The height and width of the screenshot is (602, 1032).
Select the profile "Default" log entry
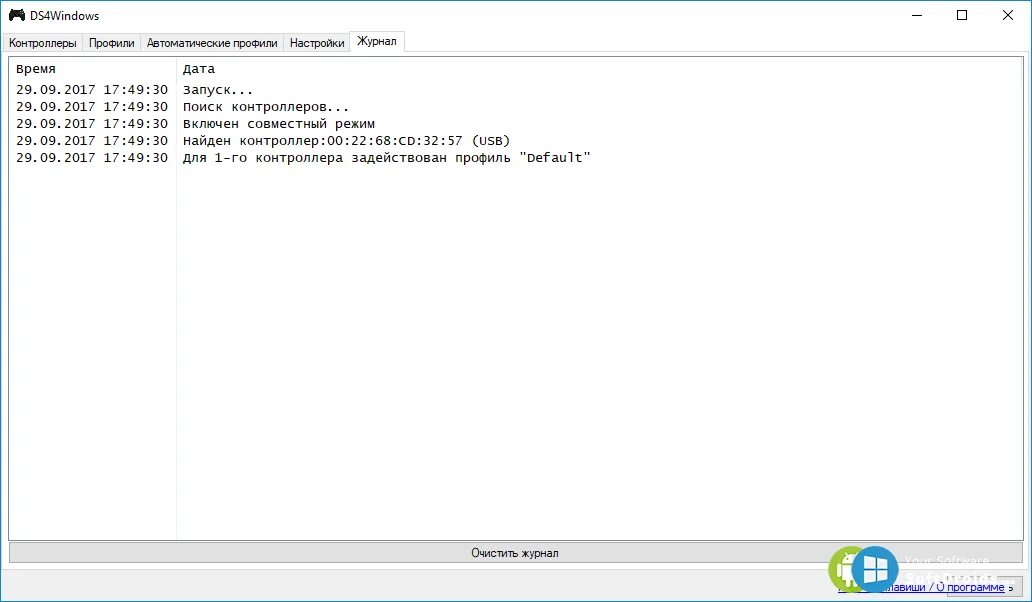click(x=387, y=158)
